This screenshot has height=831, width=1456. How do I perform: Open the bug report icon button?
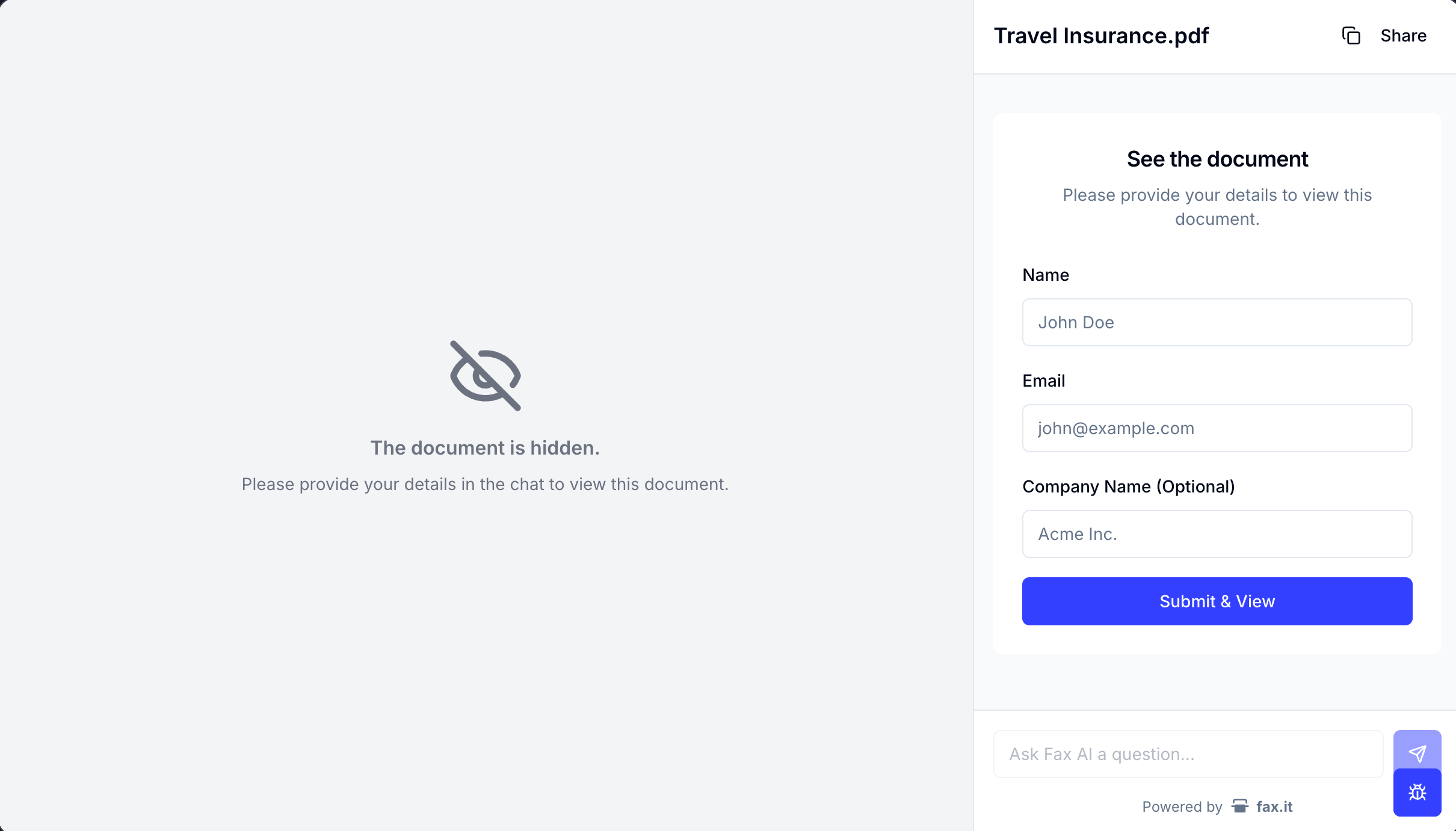pos(1417,793)
